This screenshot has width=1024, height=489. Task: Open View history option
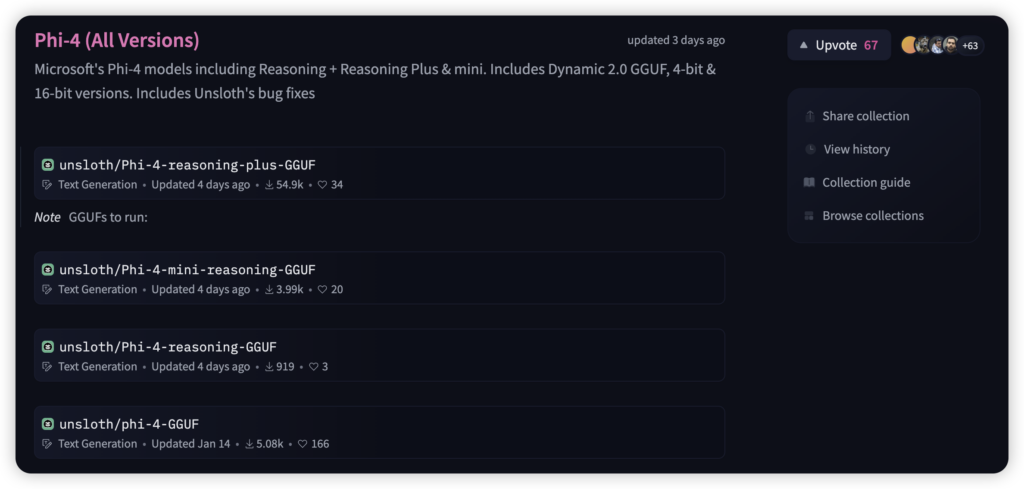coord(856,150)
